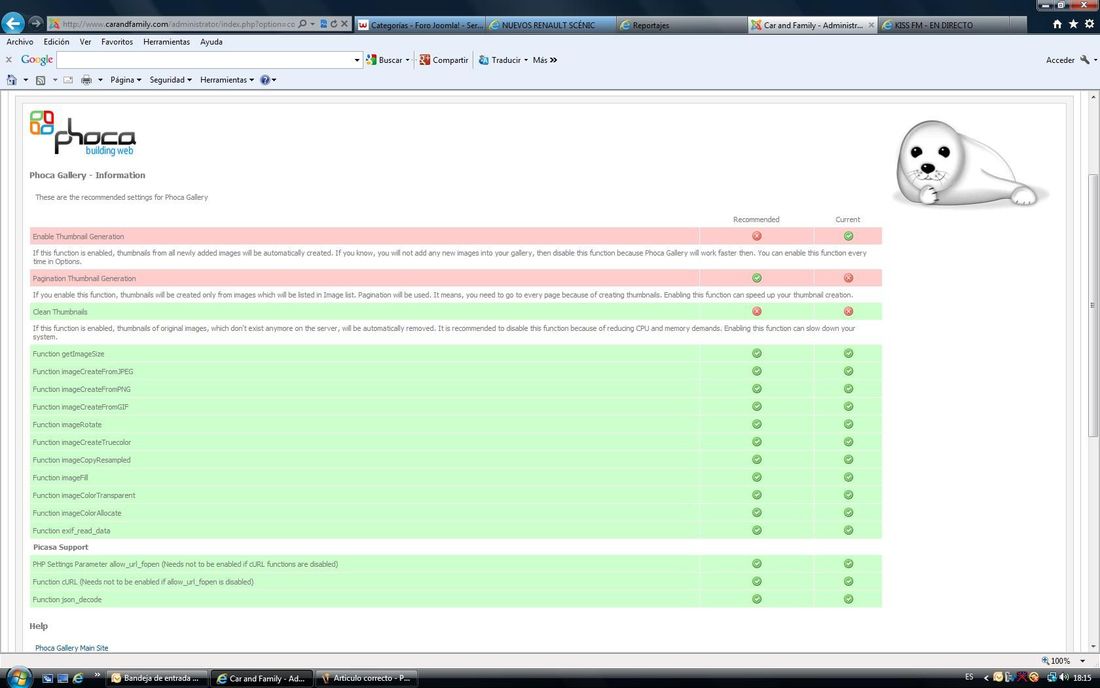This screenshot has width=1100, height=688.
Task: Click the Home page icon in command bar
Action: (11, 80)
